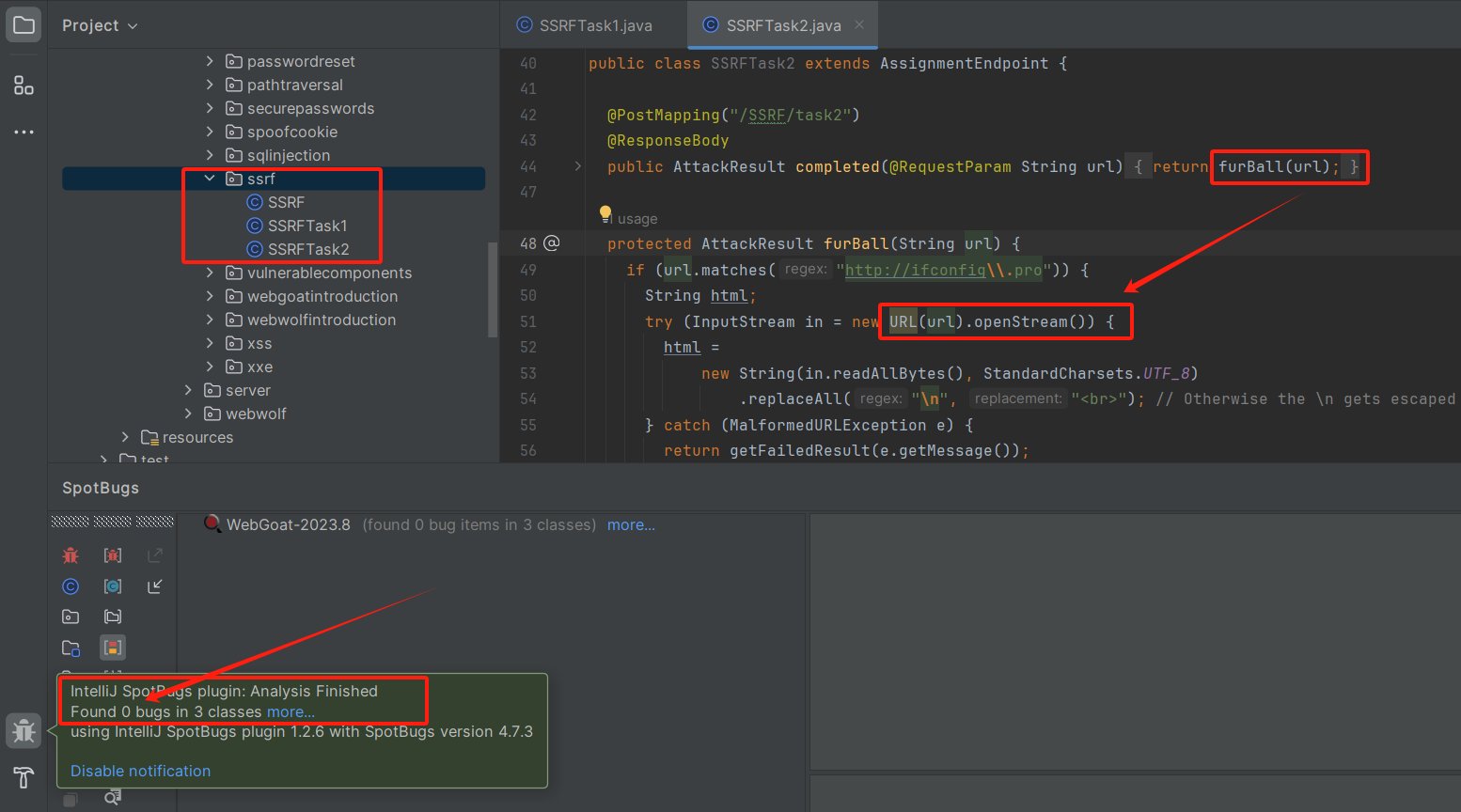1461x812 pixels.
Task: Click the 1 usage hint above furBall
Action: click(x=635, y=219)
